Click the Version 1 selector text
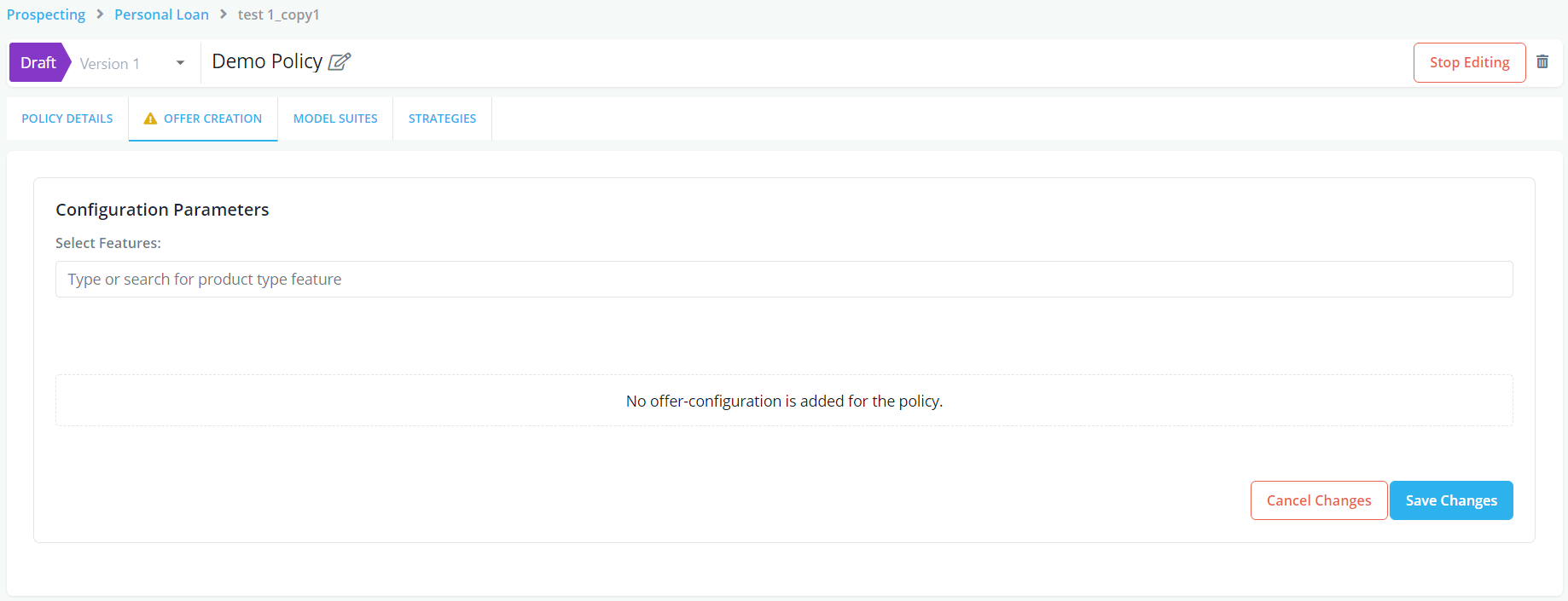This screenshot has width=1568, height=601. 110,64
